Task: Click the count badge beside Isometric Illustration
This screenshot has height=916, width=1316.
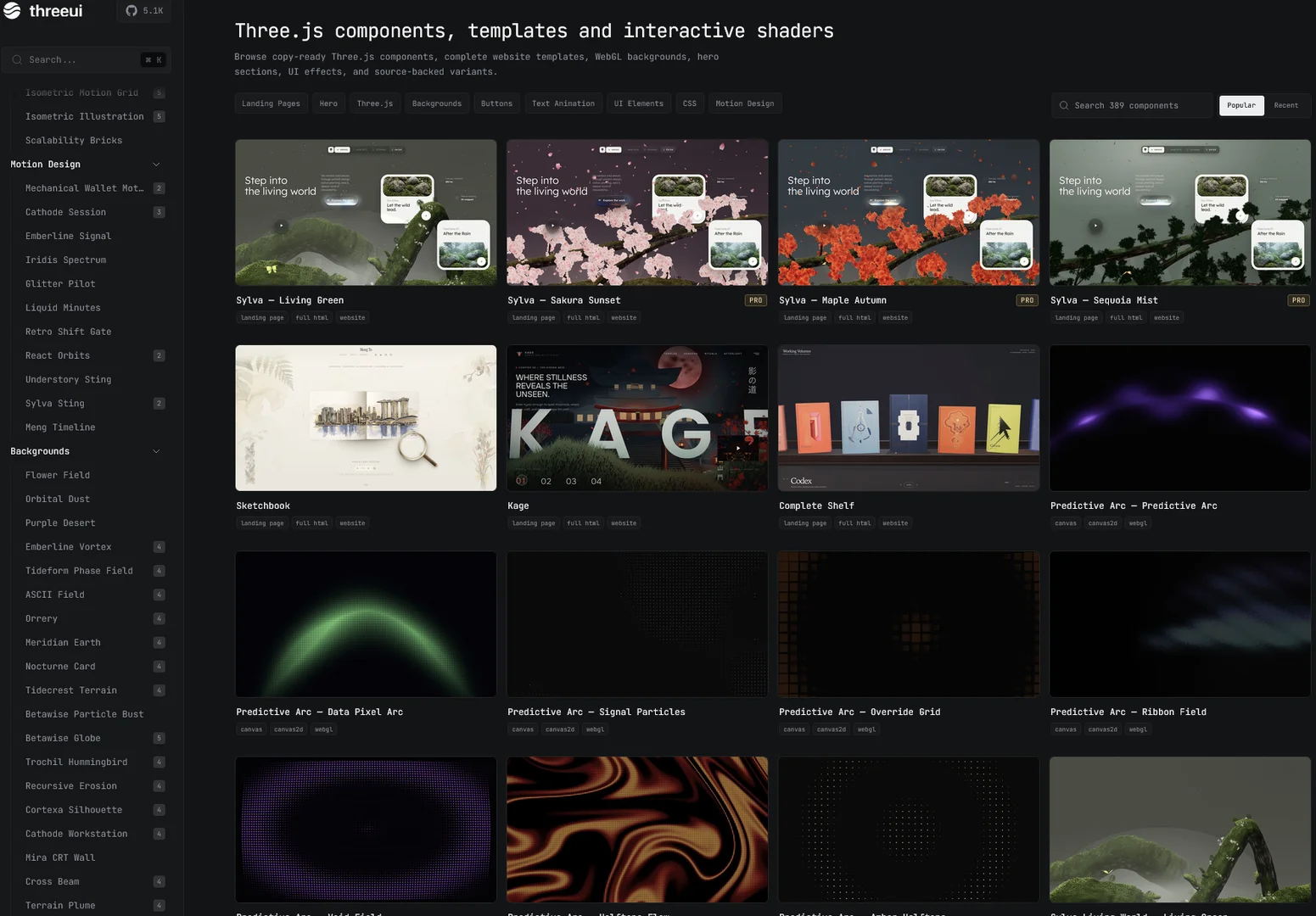Action: click(159, 116)
